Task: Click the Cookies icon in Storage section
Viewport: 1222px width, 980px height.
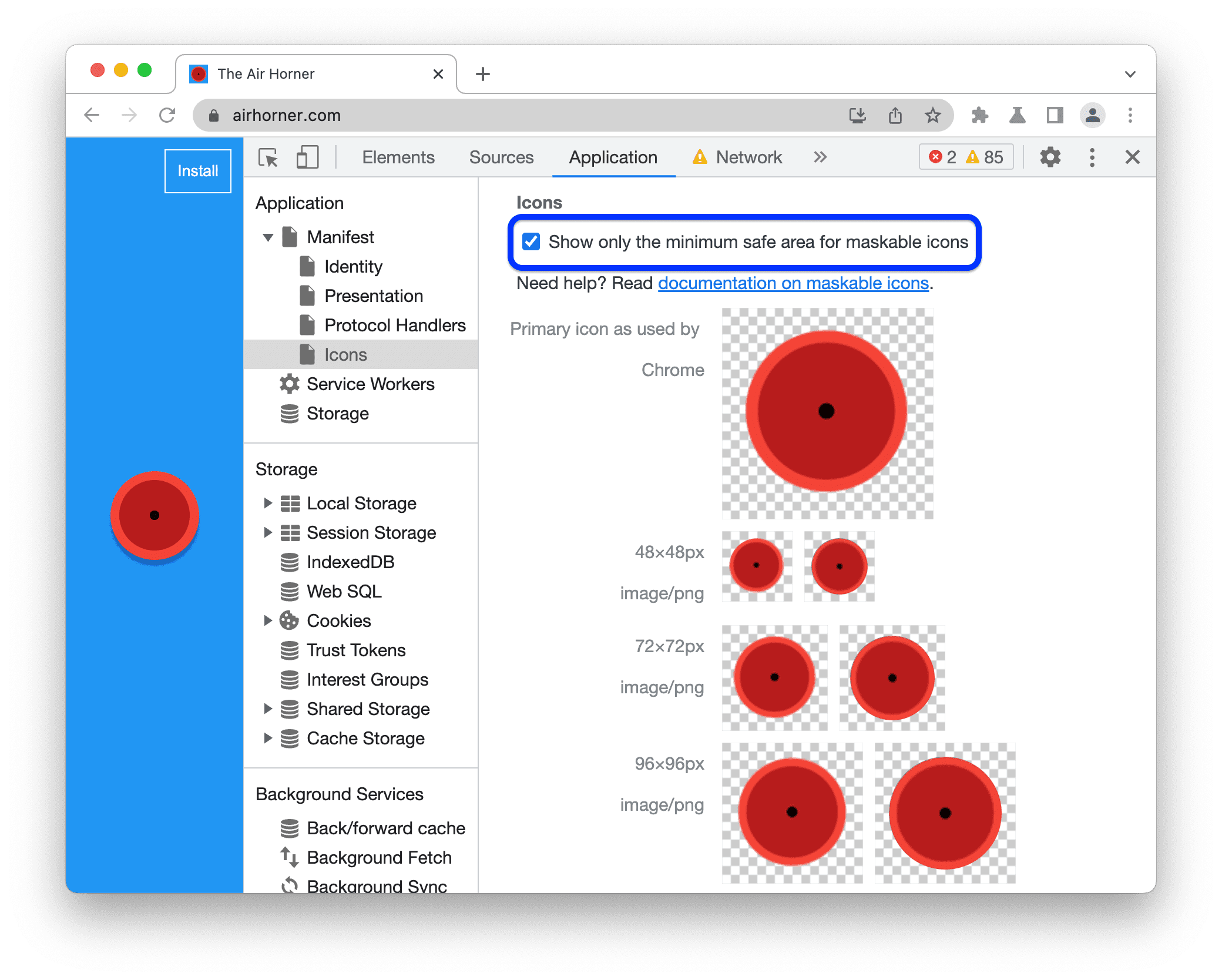Action: (290, 620)
